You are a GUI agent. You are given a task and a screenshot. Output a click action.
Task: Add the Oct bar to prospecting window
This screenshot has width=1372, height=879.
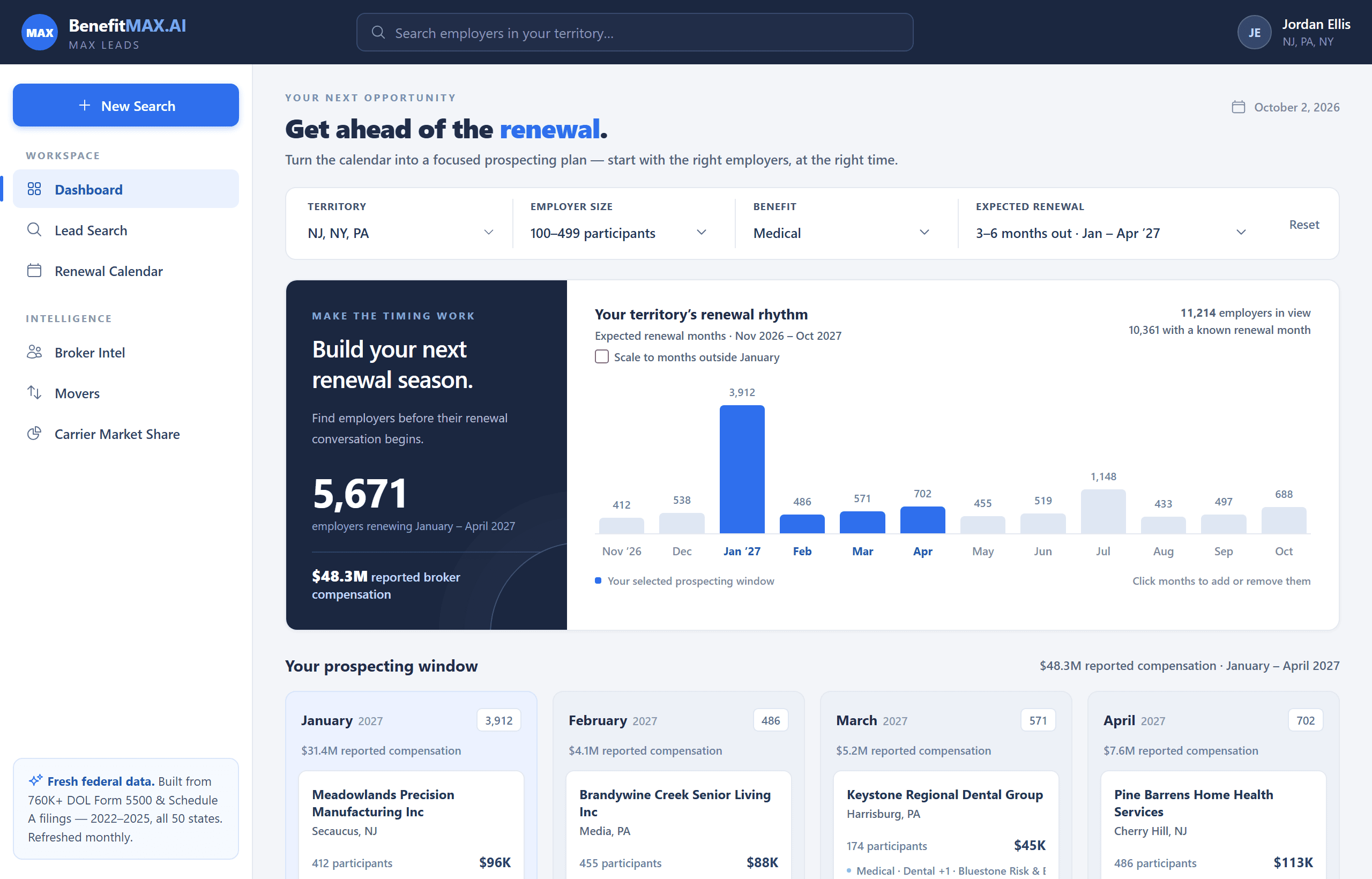[x=1284, y=520]
